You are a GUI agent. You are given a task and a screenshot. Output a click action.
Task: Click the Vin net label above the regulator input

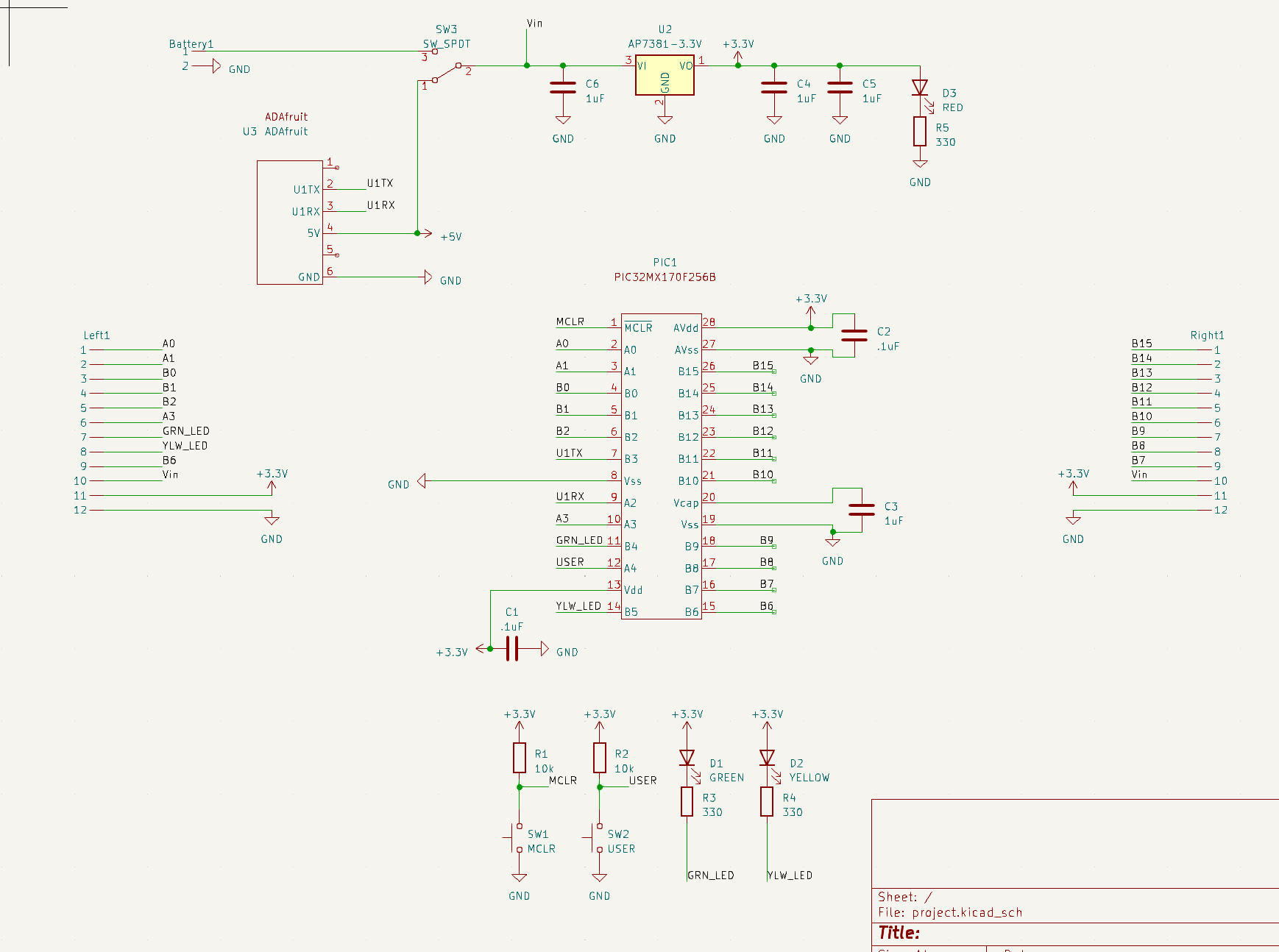(534, 24)
